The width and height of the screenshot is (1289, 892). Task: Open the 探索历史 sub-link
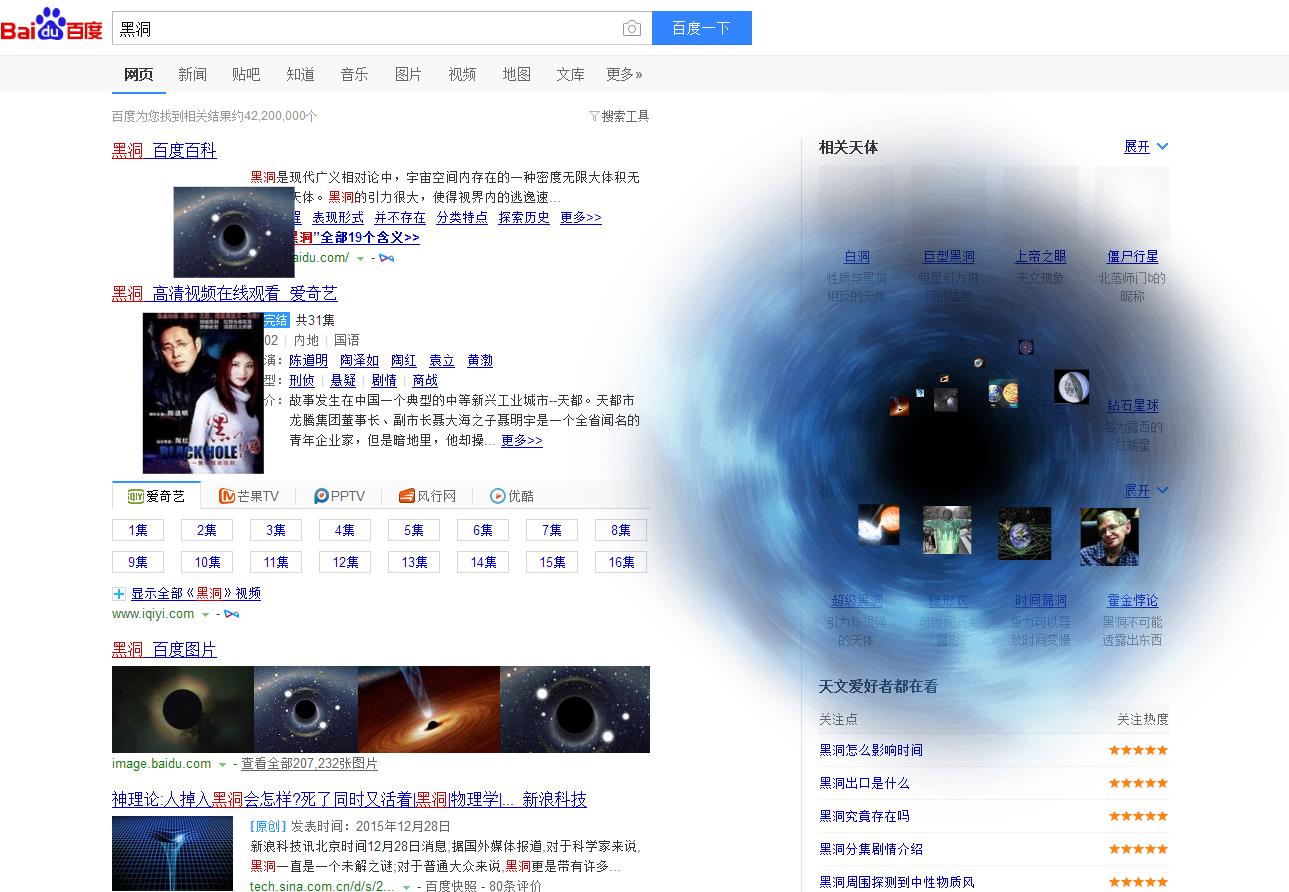tap(524, 218)
